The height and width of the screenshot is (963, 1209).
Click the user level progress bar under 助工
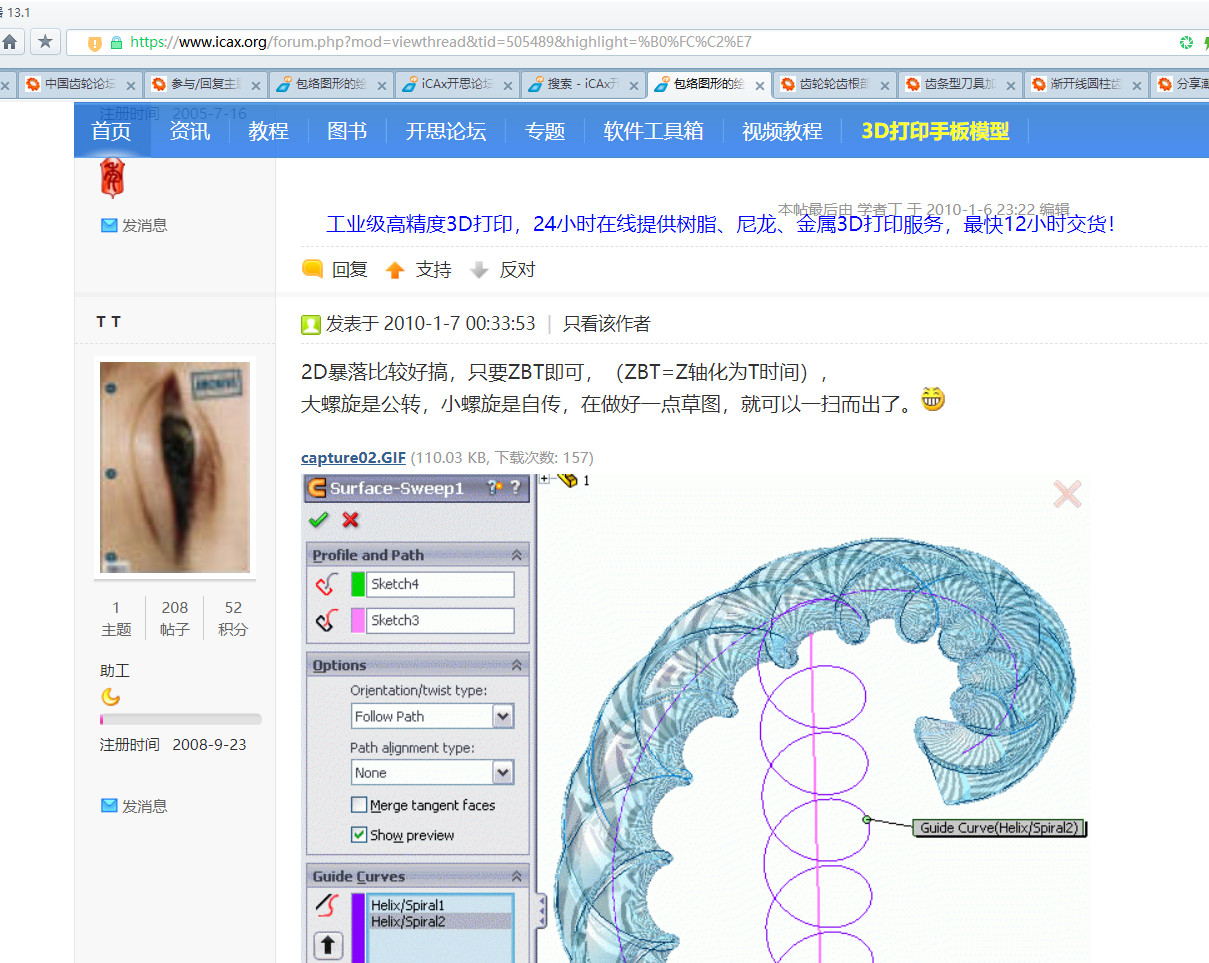(181, 719)
